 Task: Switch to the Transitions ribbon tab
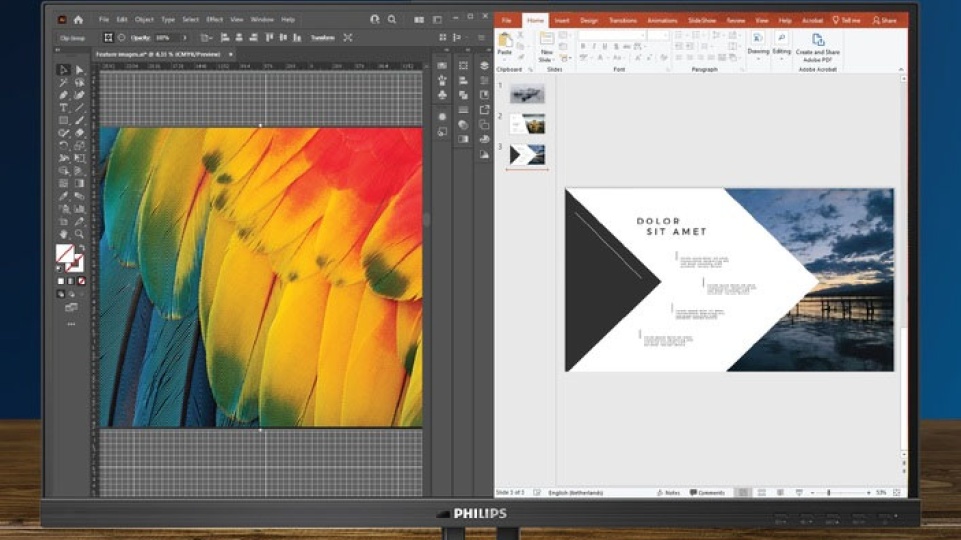623,20
